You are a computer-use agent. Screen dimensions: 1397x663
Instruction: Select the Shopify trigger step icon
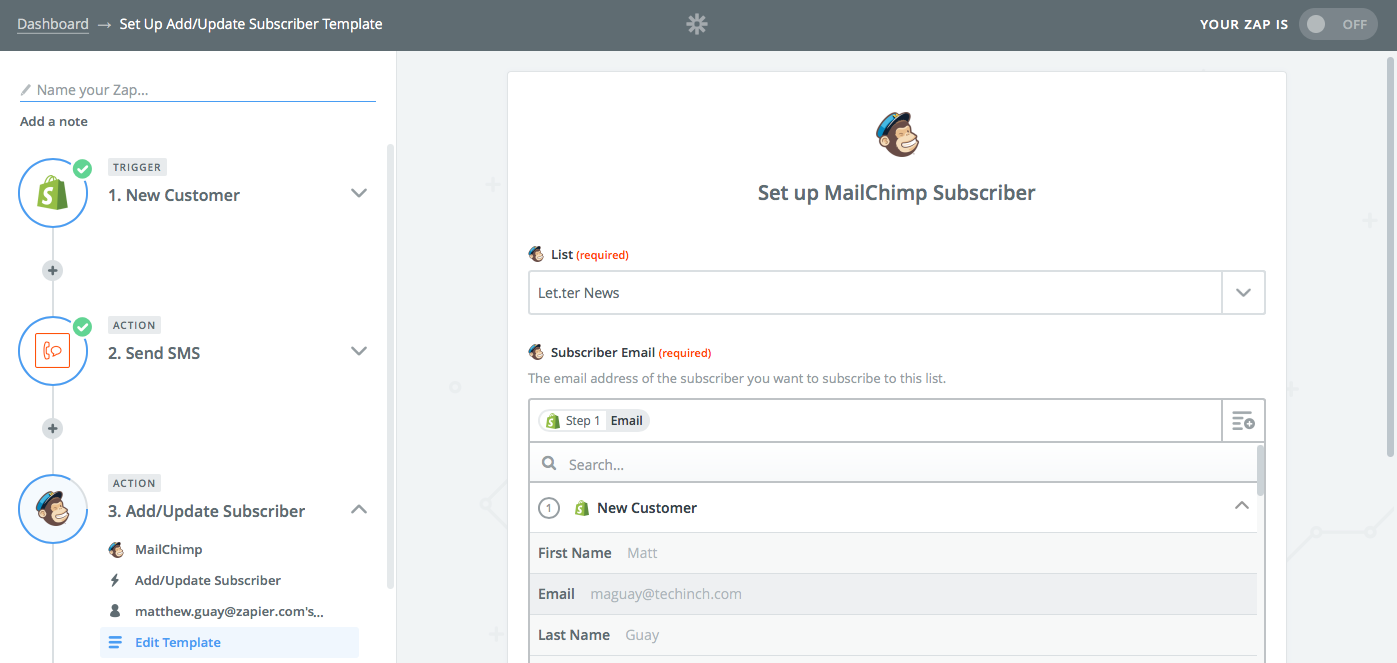click(x=53, y=193)
